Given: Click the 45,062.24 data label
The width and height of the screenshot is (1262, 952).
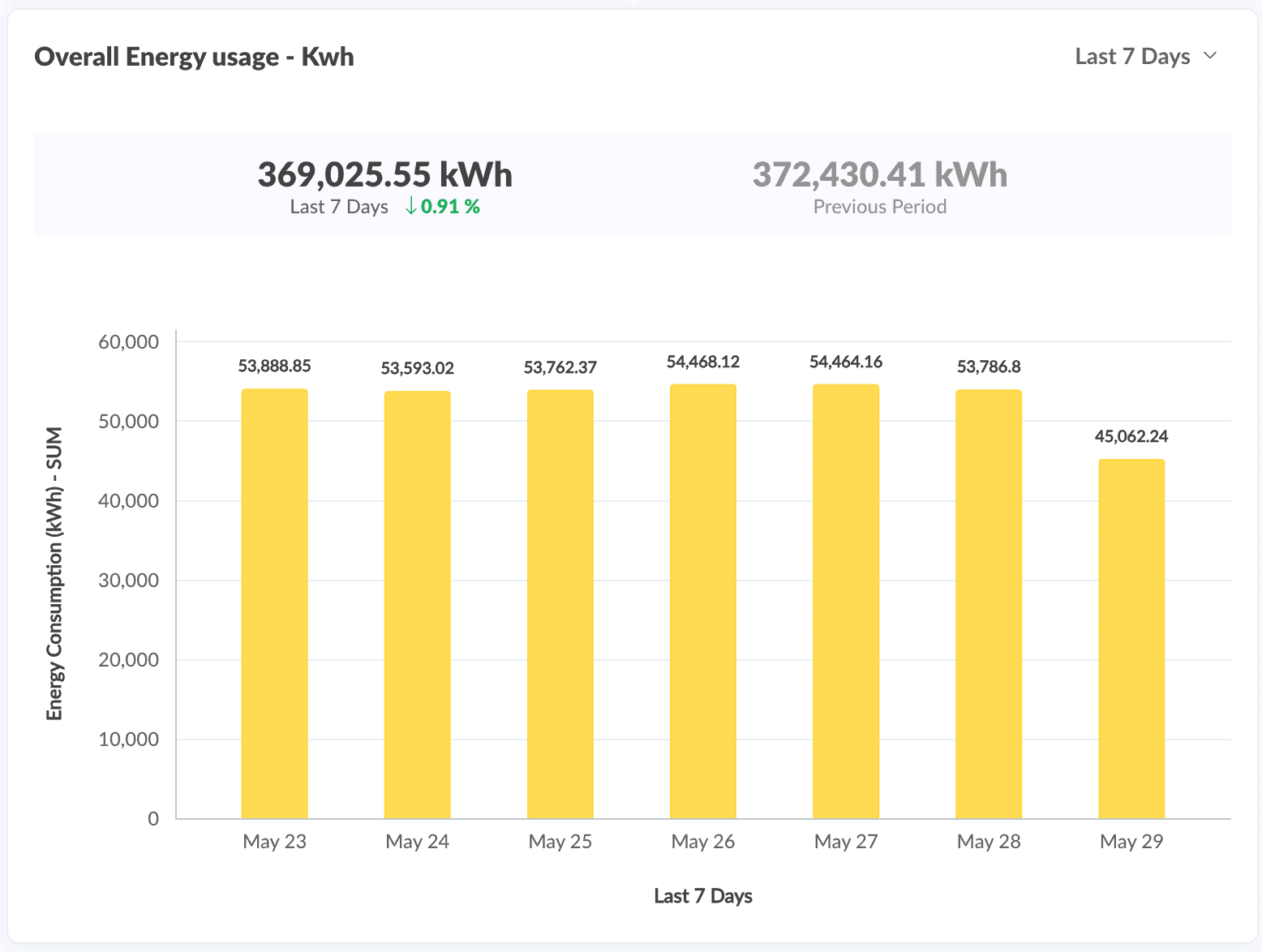Looking at the screenshot, I should click(1131, 436).
